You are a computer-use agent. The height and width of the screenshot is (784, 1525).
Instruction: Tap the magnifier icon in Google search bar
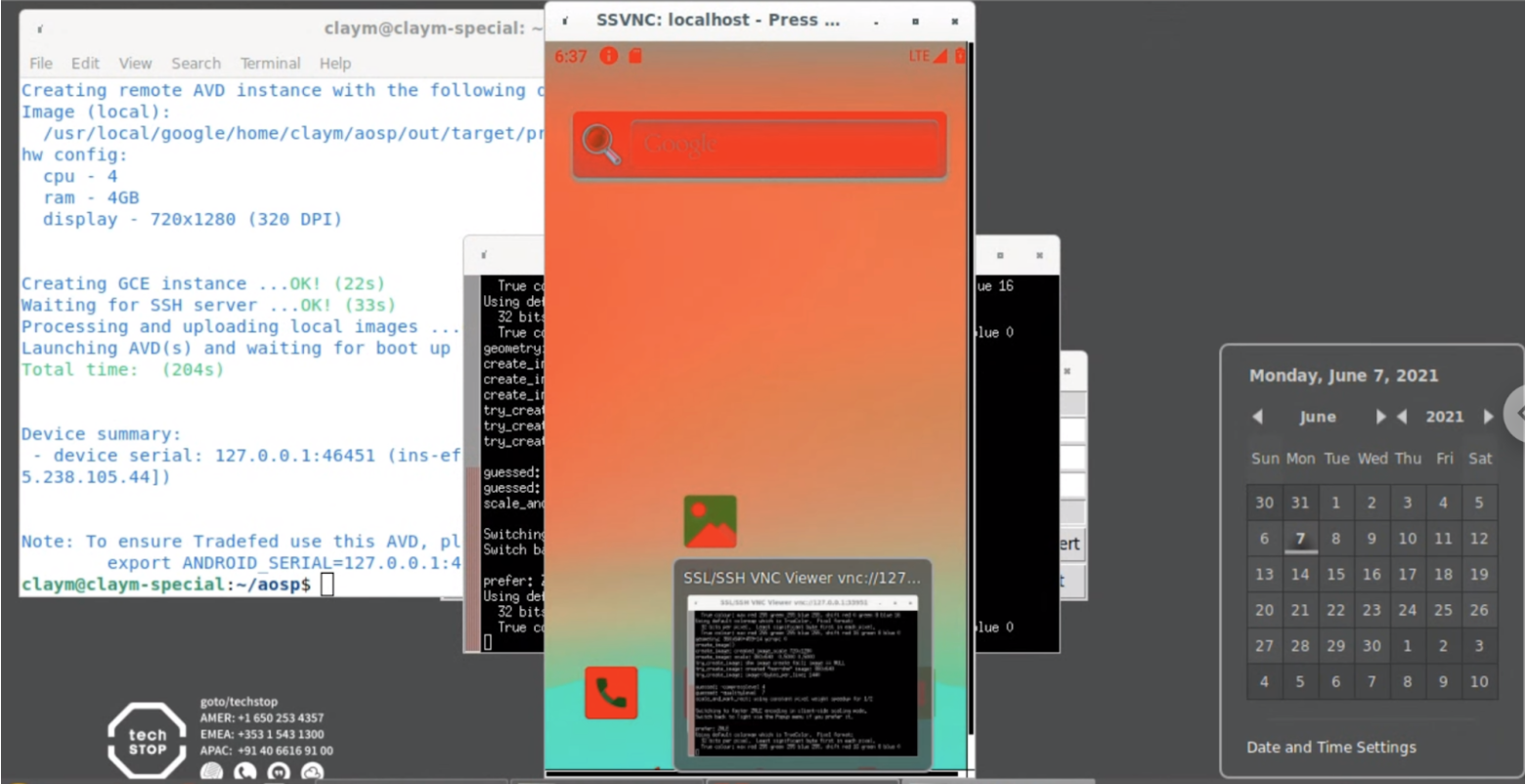[602, 146]
